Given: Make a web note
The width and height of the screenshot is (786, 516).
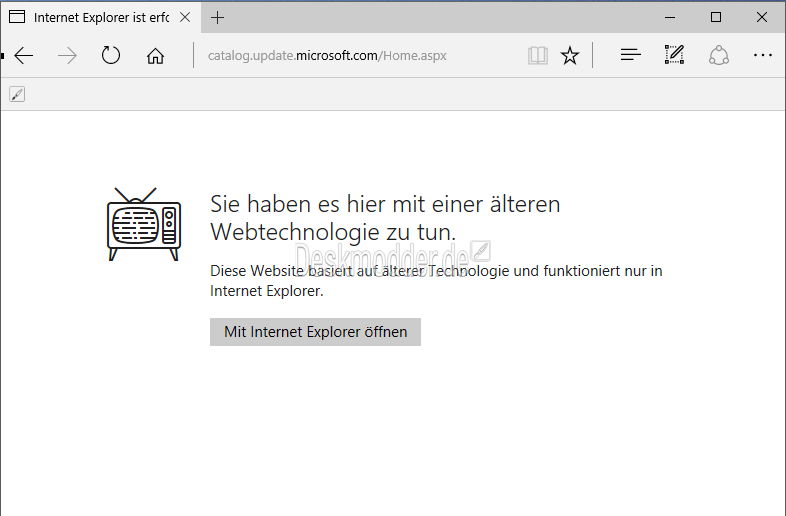Looking at the screenshot, I should click(x=674, y=54).
